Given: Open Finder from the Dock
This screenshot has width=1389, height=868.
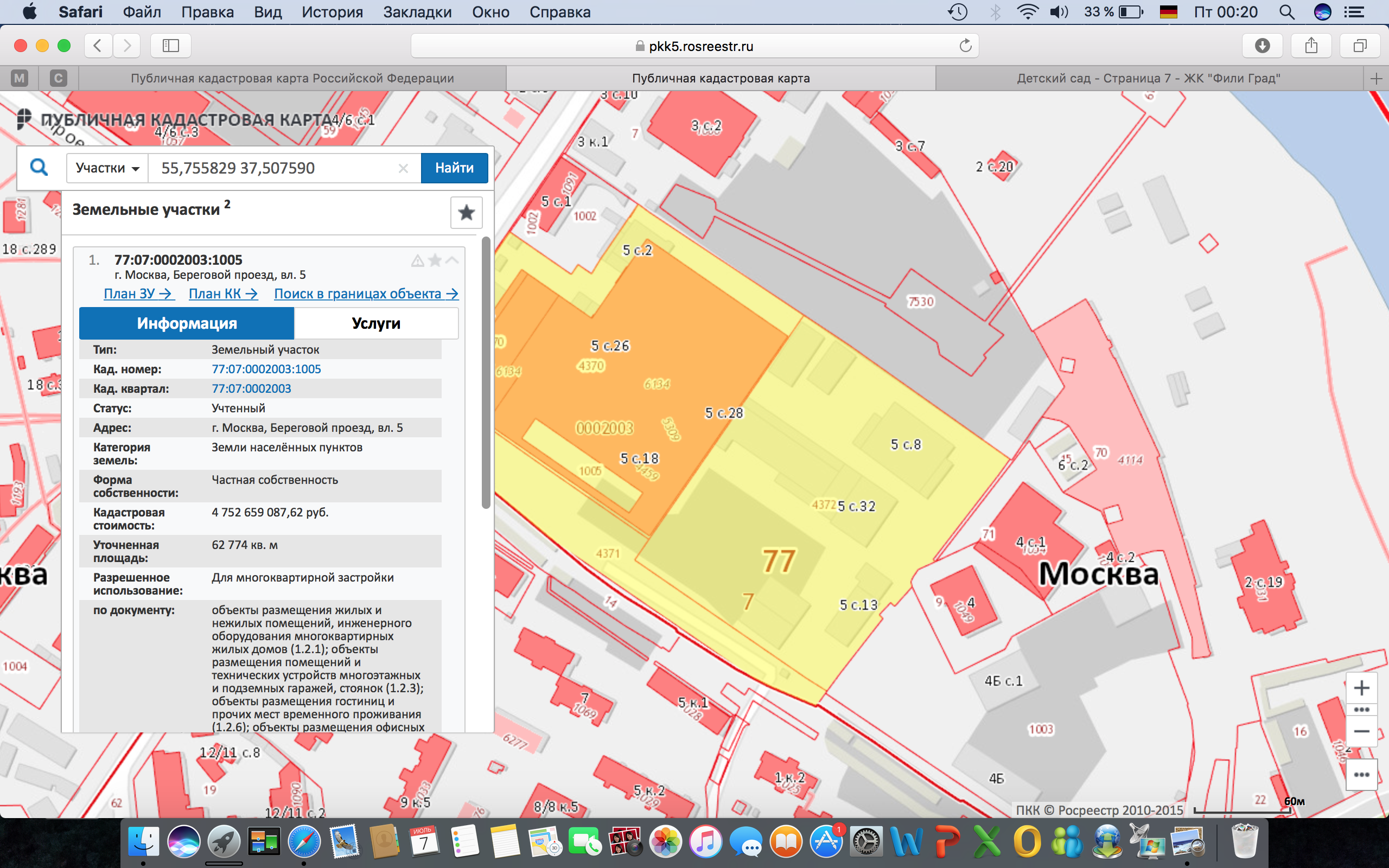Looking at the screenshot, I should click(143, 842).
